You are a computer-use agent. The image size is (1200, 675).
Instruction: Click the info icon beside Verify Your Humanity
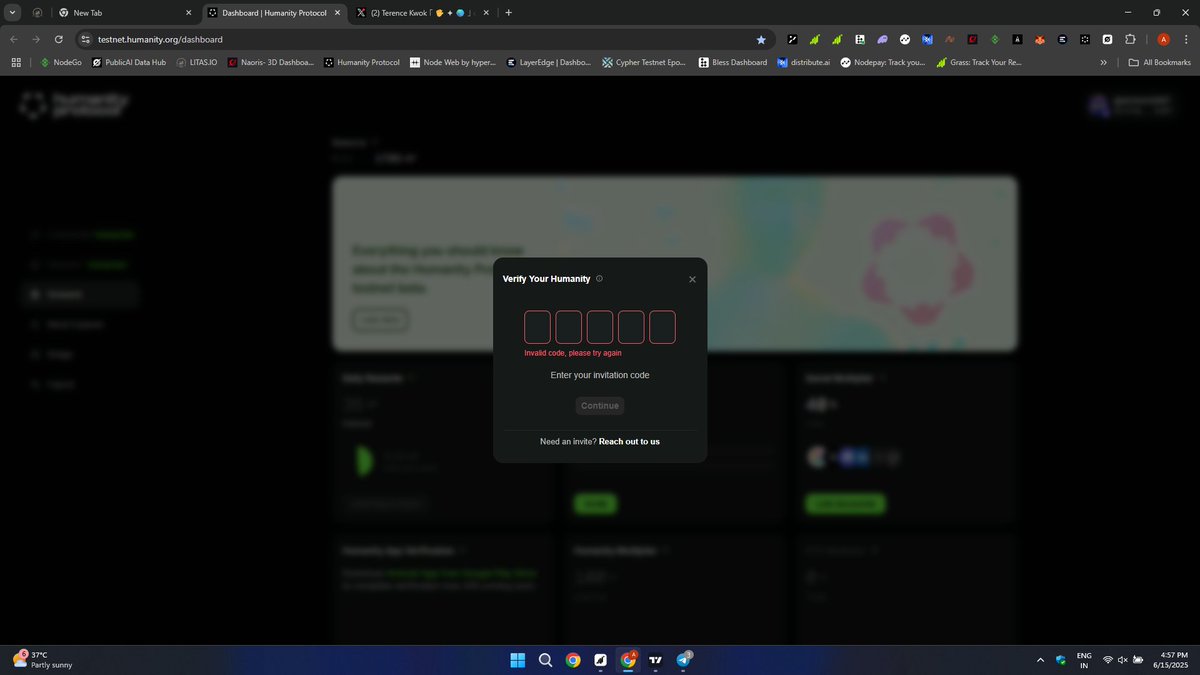click(599, 279)
